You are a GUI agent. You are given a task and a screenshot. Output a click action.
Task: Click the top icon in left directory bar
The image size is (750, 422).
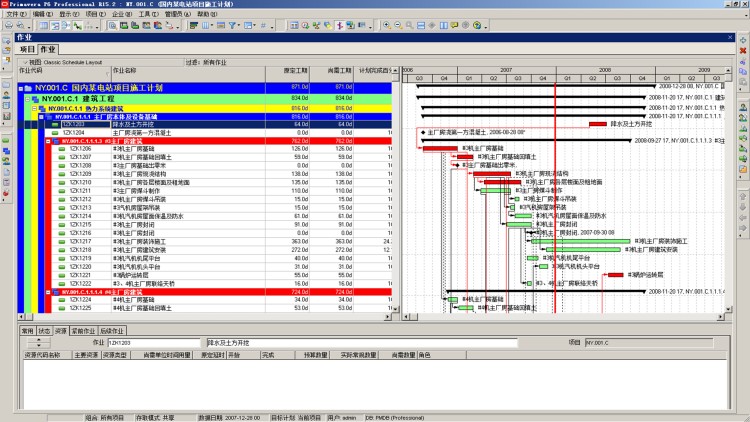coord(6,41)
